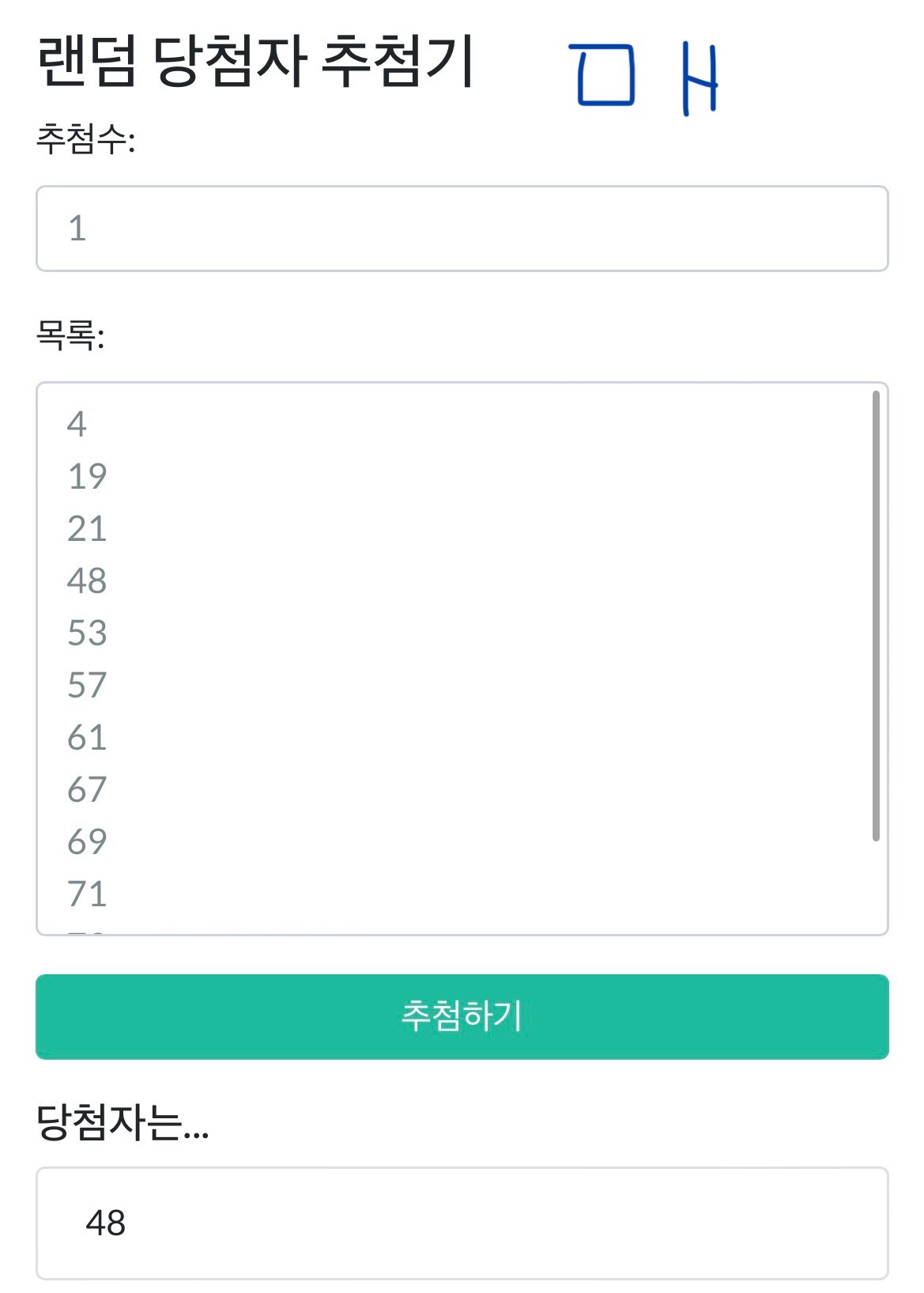Click the number 71 in the list
This screenshot has height=1293, width=924.
[x=87, y=894]
